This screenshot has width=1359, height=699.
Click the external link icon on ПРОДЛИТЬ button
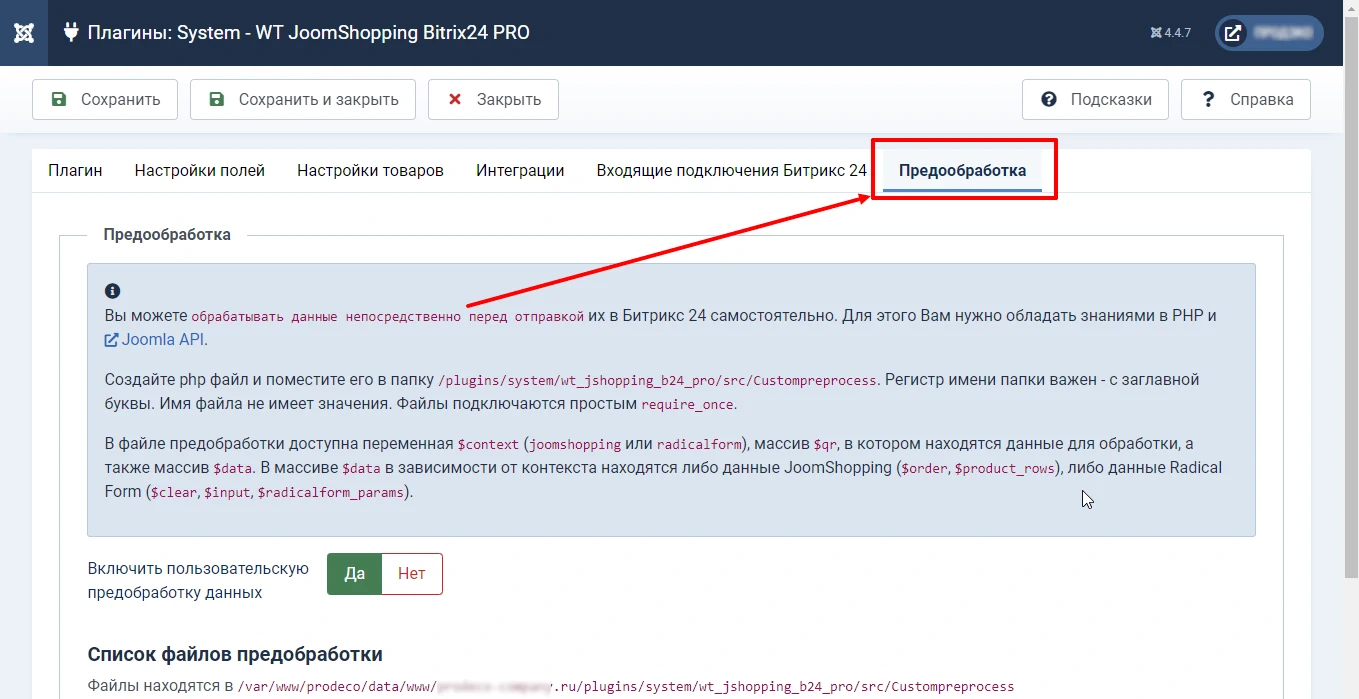[1232, 32]
